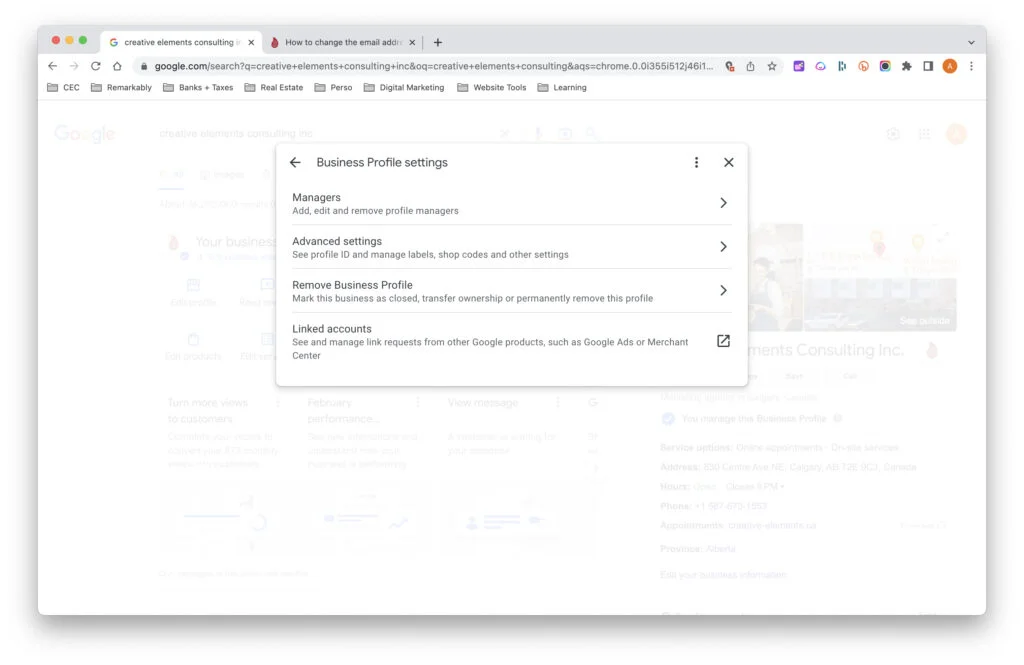Screen dimensions: 1024x665
Task: Open Google settings gear icon
Action: click(893, 134)
